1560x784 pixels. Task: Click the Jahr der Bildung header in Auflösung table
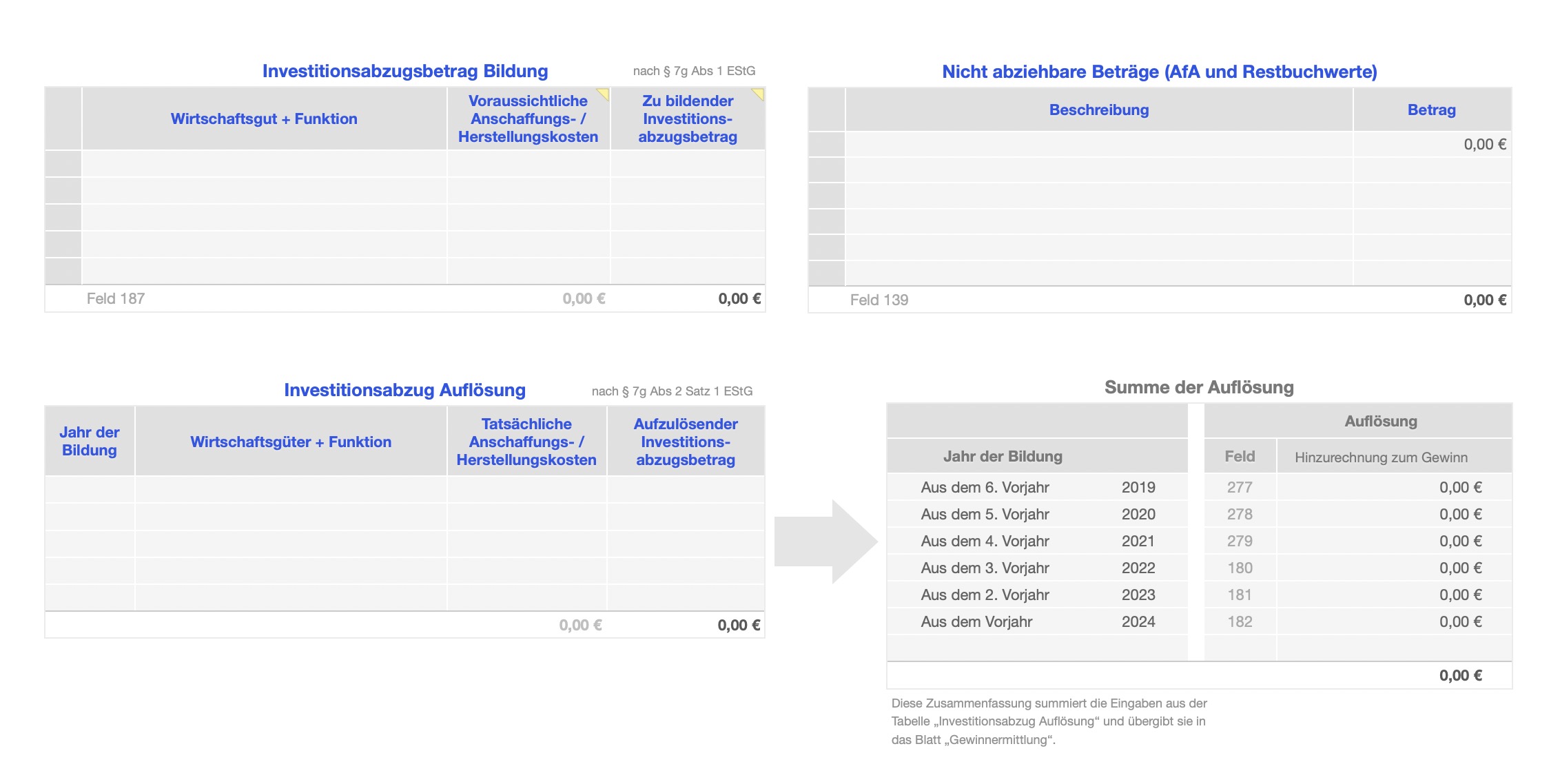tap(90, 441)
